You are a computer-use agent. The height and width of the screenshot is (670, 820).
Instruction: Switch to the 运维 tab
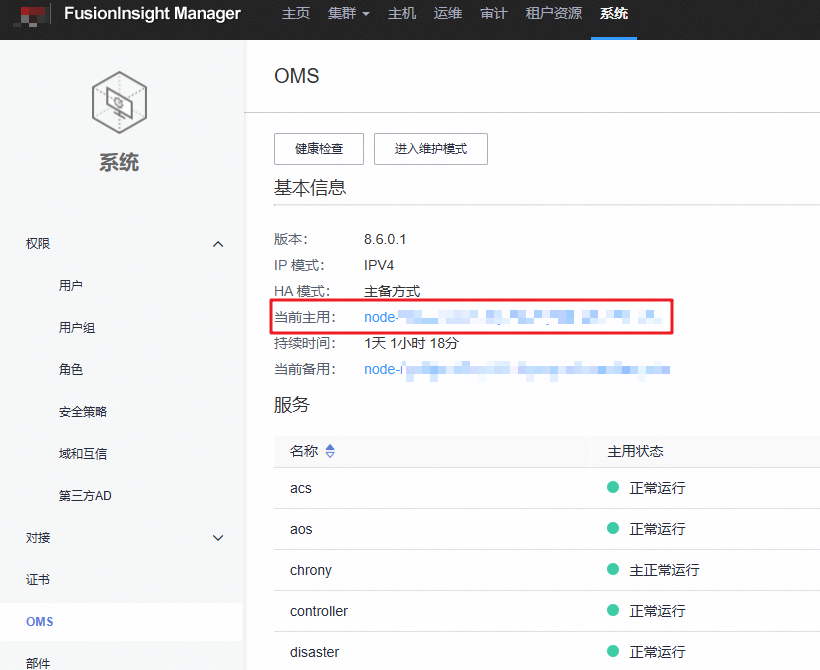tap(448, 14)
